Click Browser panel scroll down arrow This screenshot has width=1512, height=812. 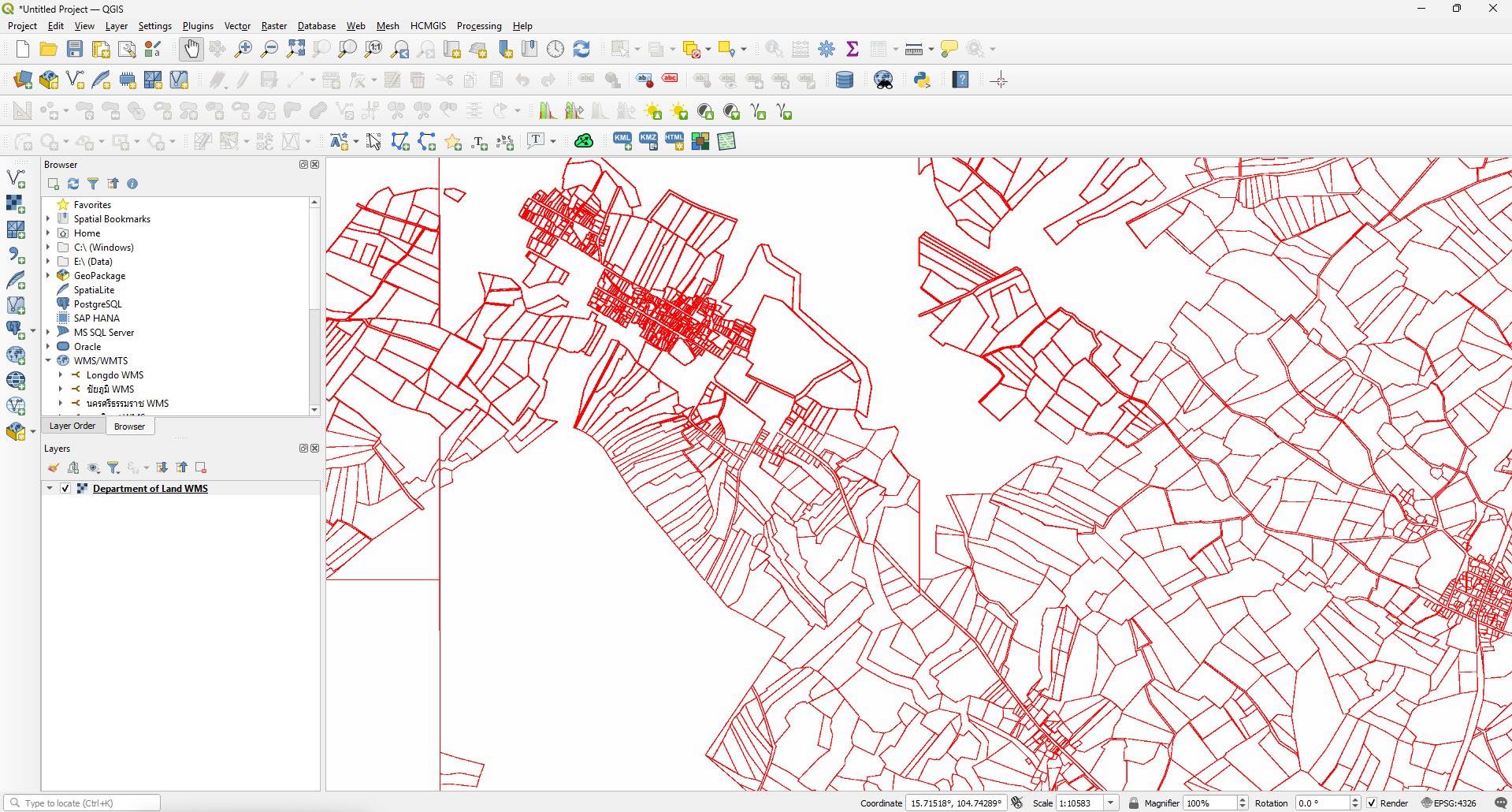pos(314,410)
